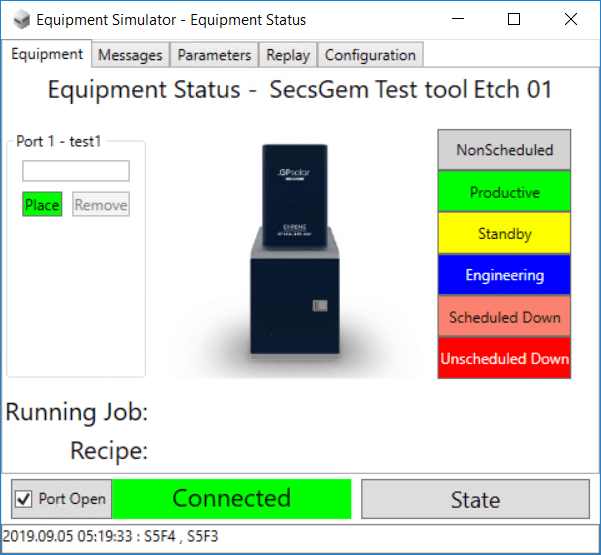601x555 pixels.
Task: Click the green Connected status indicator
Action: click(232, 499)
